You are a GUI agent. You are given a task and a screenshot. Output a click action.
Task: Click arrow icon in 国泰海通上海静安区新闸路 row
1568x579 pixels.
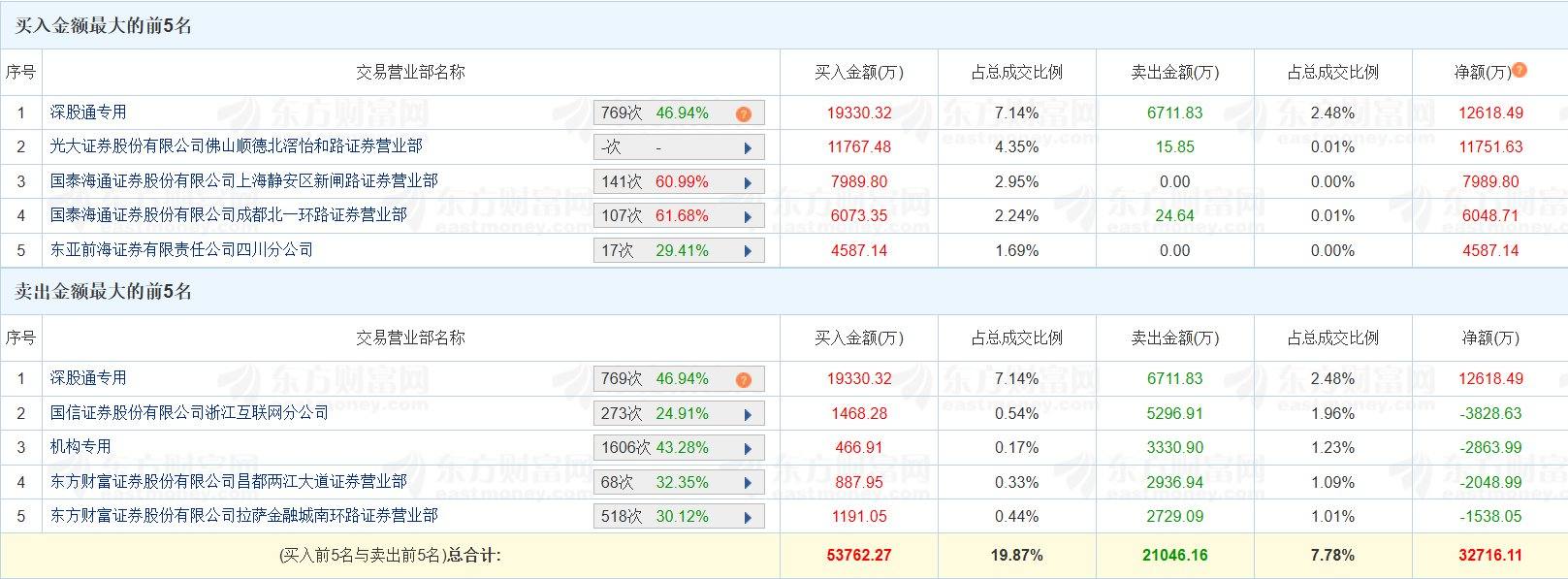[748, 182]
